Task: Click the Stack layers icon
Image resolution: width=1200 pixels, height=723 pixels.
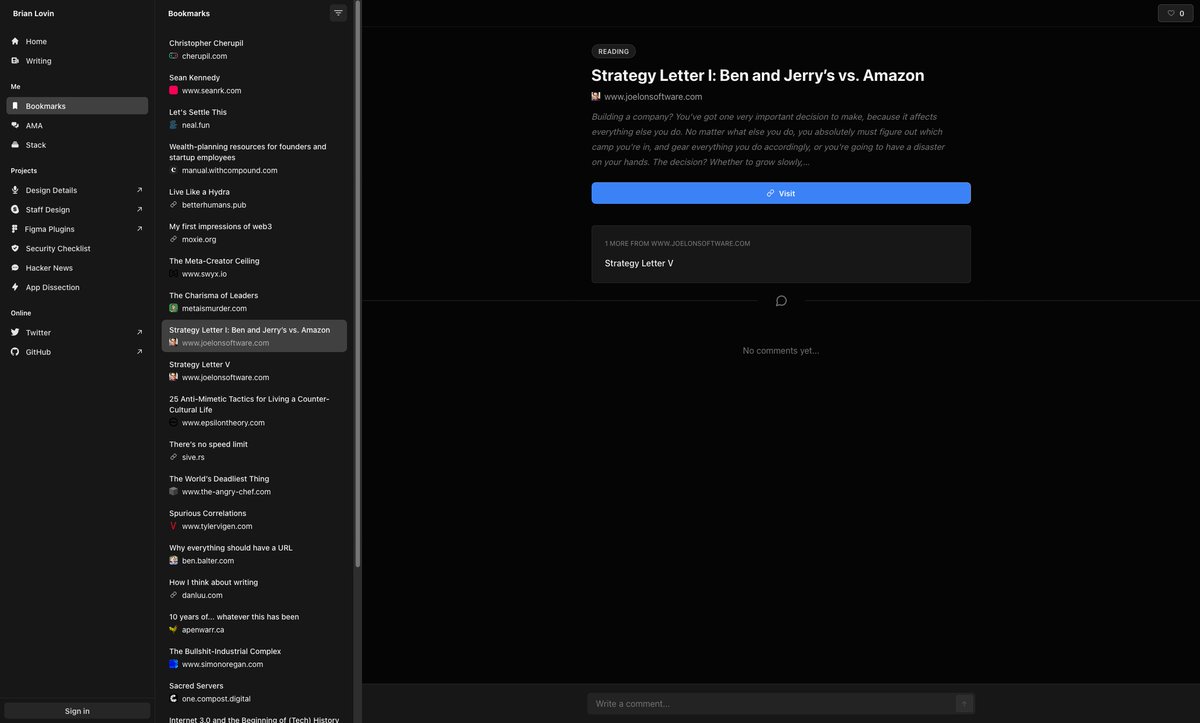Action: pyautogui.click(x=15, y=145)
